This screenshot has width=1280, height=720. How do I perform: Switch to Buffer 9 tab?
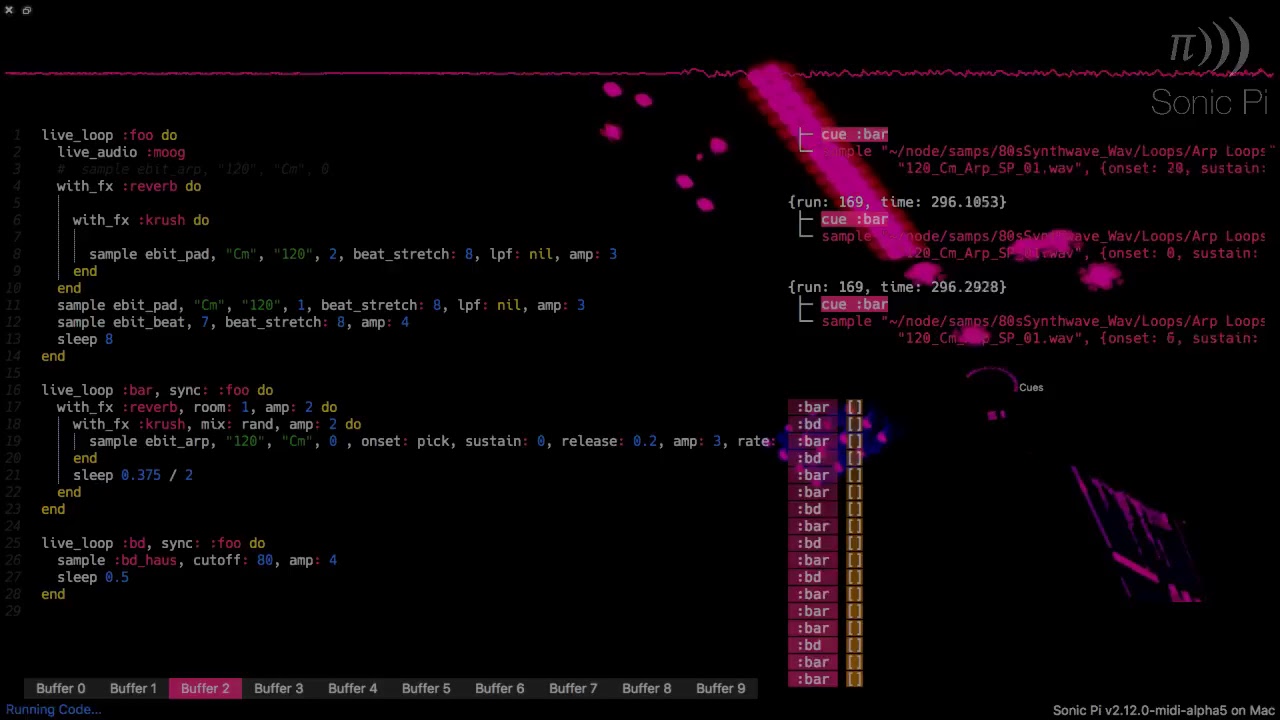720,688
